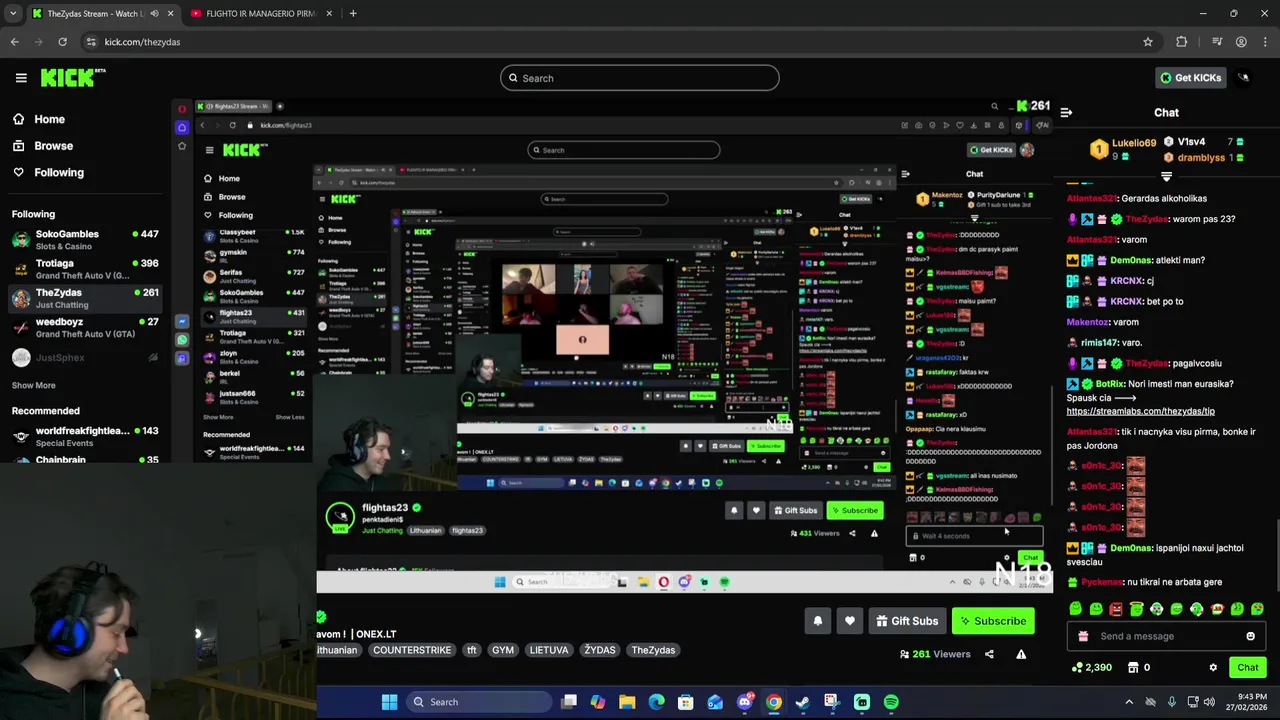This screenshot has width=1280, height=720.
Task: Select COUNTERSTRIKE tag
Action: (411, 650)
